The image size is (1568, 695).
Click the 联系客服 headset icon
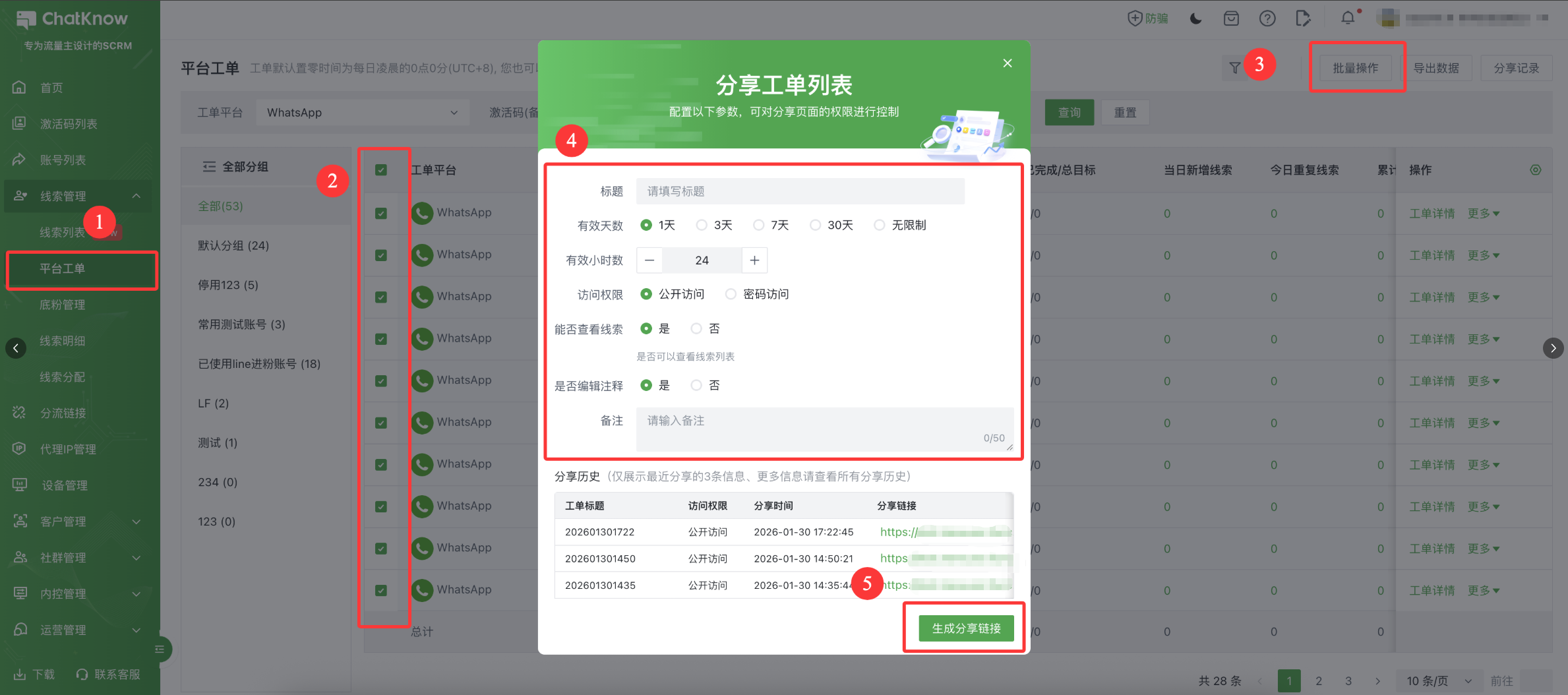[82, 674]
